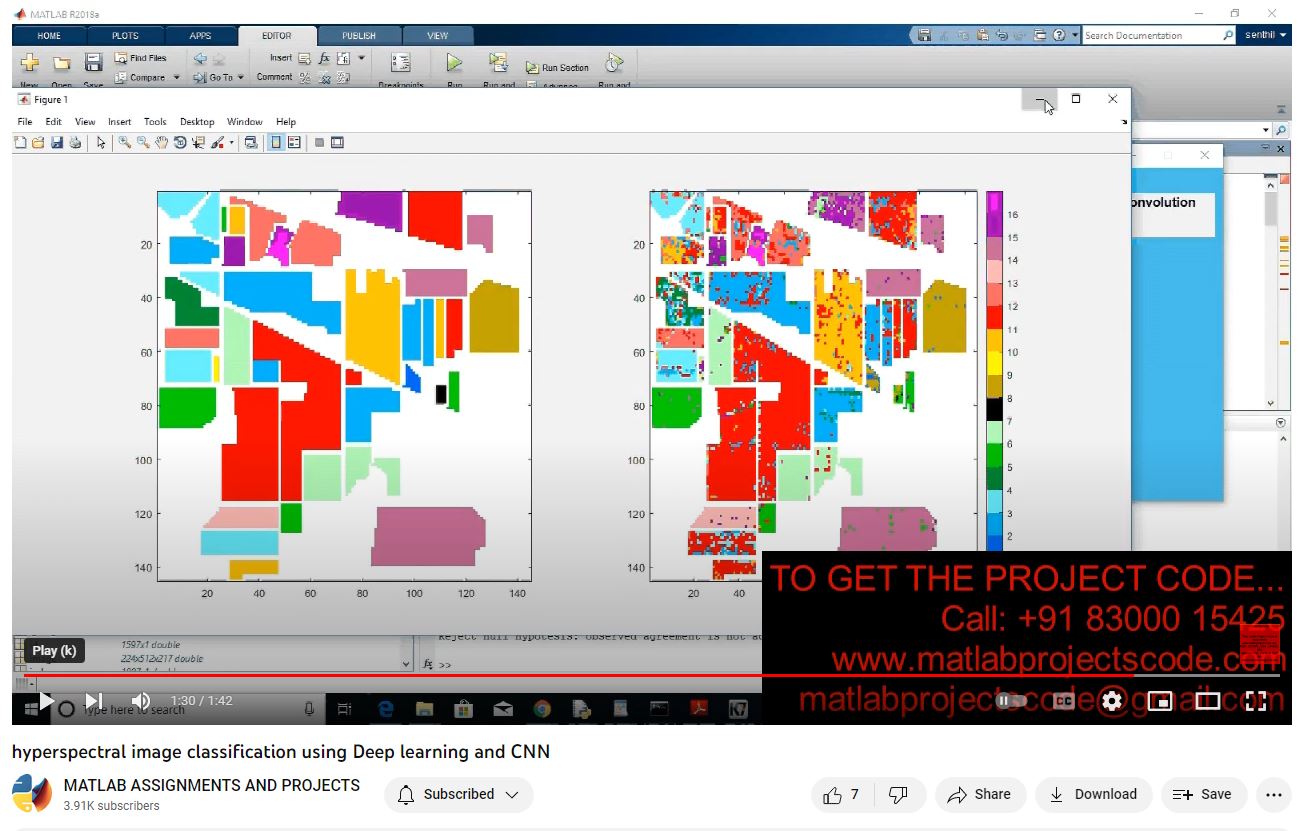Open YouTube player settings gear

(x=1111, y=701)
